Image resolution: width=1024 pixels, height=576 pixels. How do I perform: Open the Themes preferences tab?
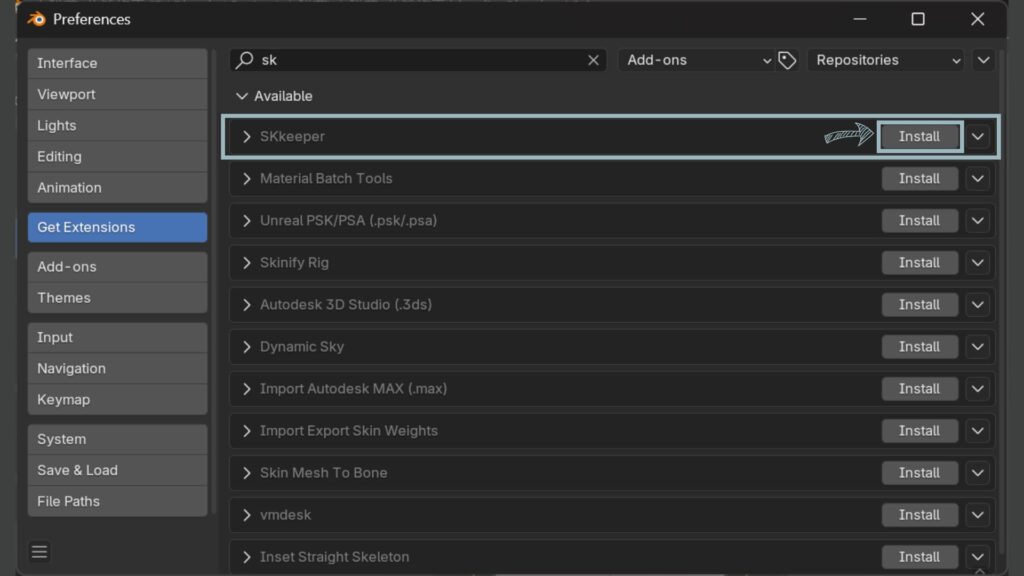pos(118,298)
